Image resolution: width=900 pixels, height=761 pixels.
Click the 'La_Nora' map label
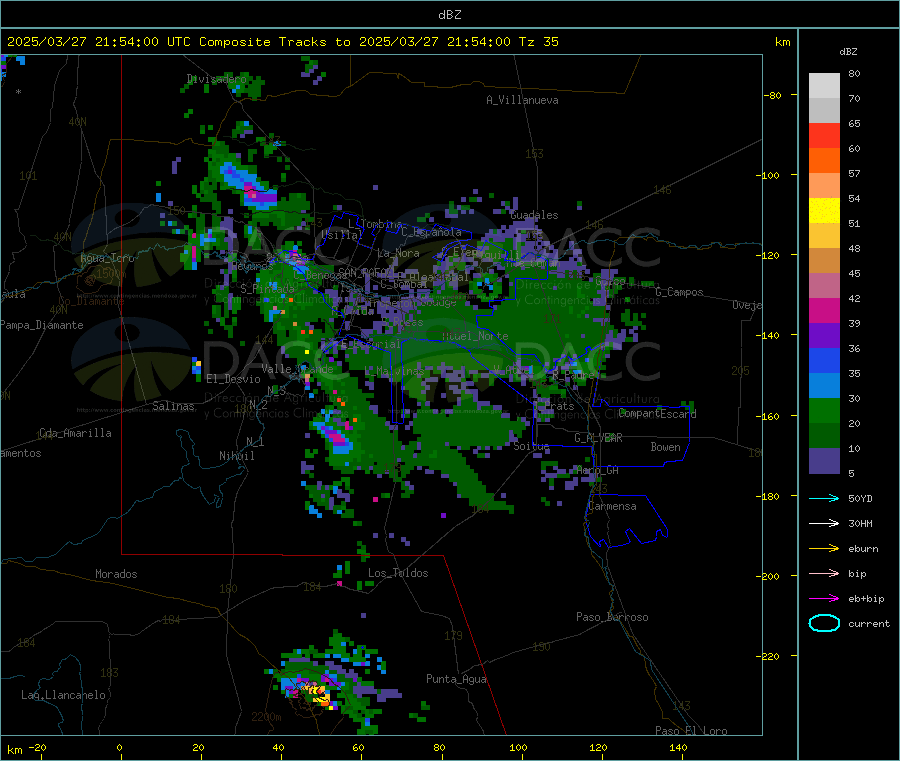[x=398, y=253]
